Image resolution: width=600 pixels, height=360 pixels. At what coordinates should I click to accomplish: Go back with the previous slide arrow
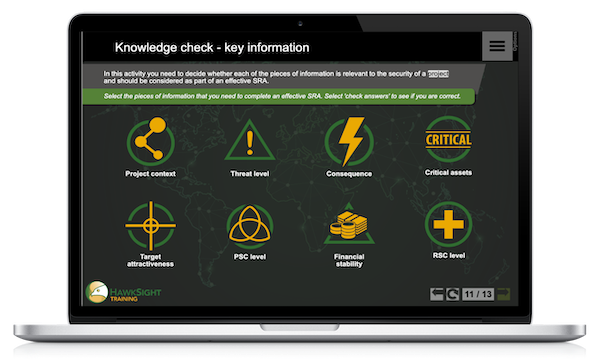(x=437, y=294)
